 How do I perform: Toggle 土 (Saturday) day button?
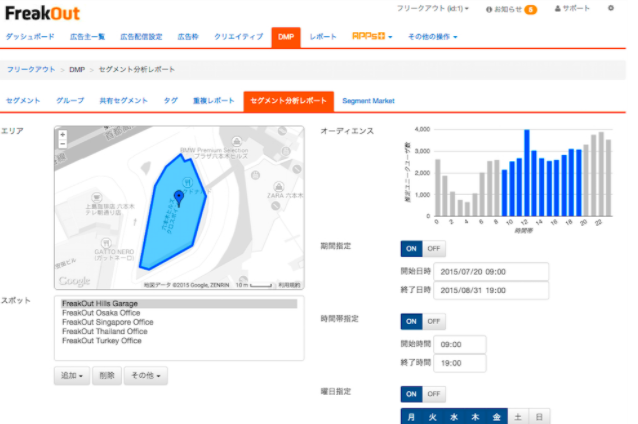(518, 417)
